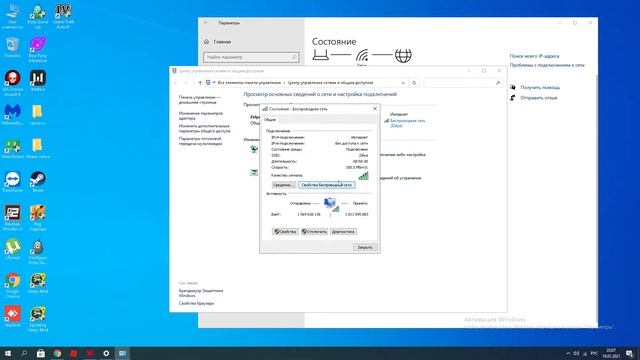Click the Windows Start button
This screenshot has height=360, width=640.
(8, 353)
